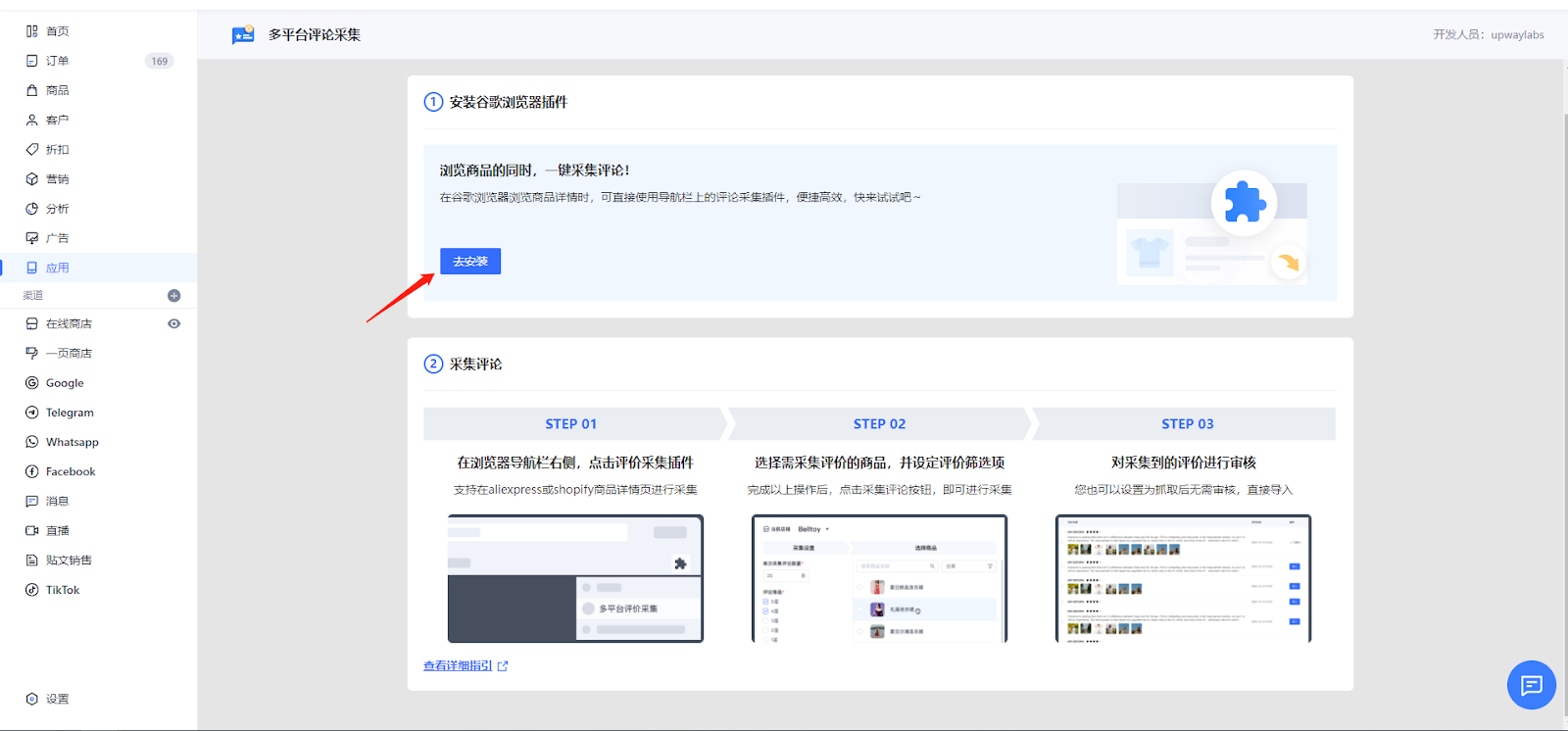Click the STEP 01 browser plugin thumbnail
The image size is (1568, 731).
point(575,578)
